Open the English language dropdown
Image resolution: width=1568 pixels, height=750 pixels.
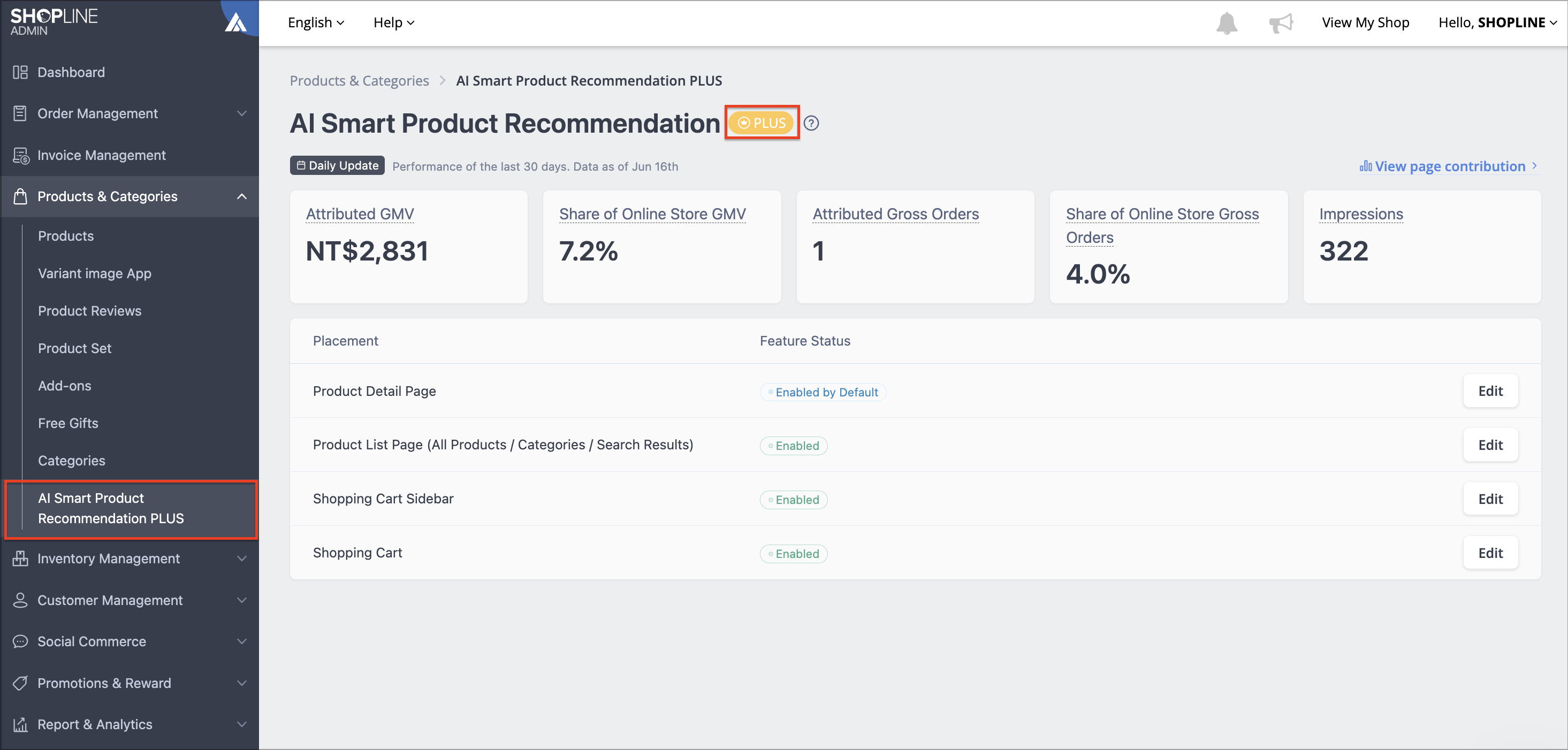(316, 22)
